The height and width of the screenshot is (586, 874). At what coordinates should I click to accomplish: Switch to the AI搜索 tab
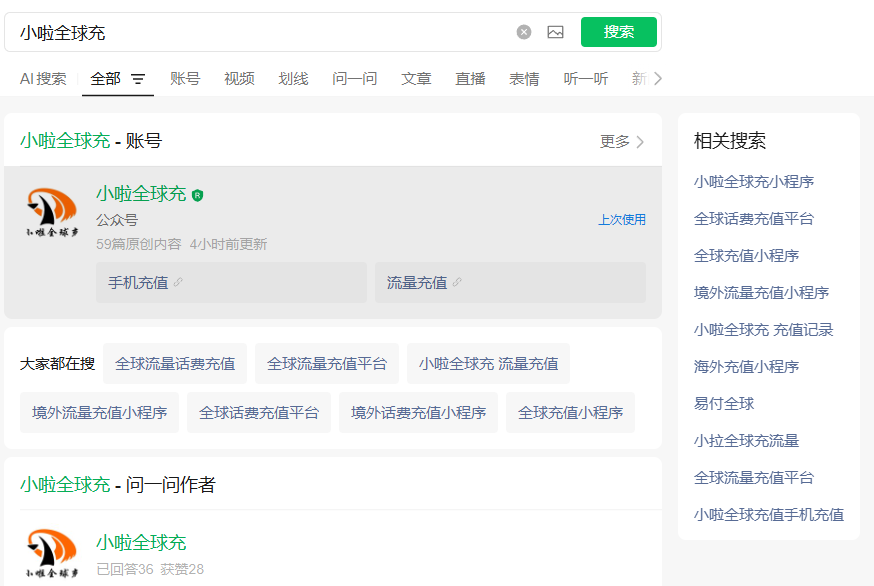pyautogui.click(x=43, y=79)
